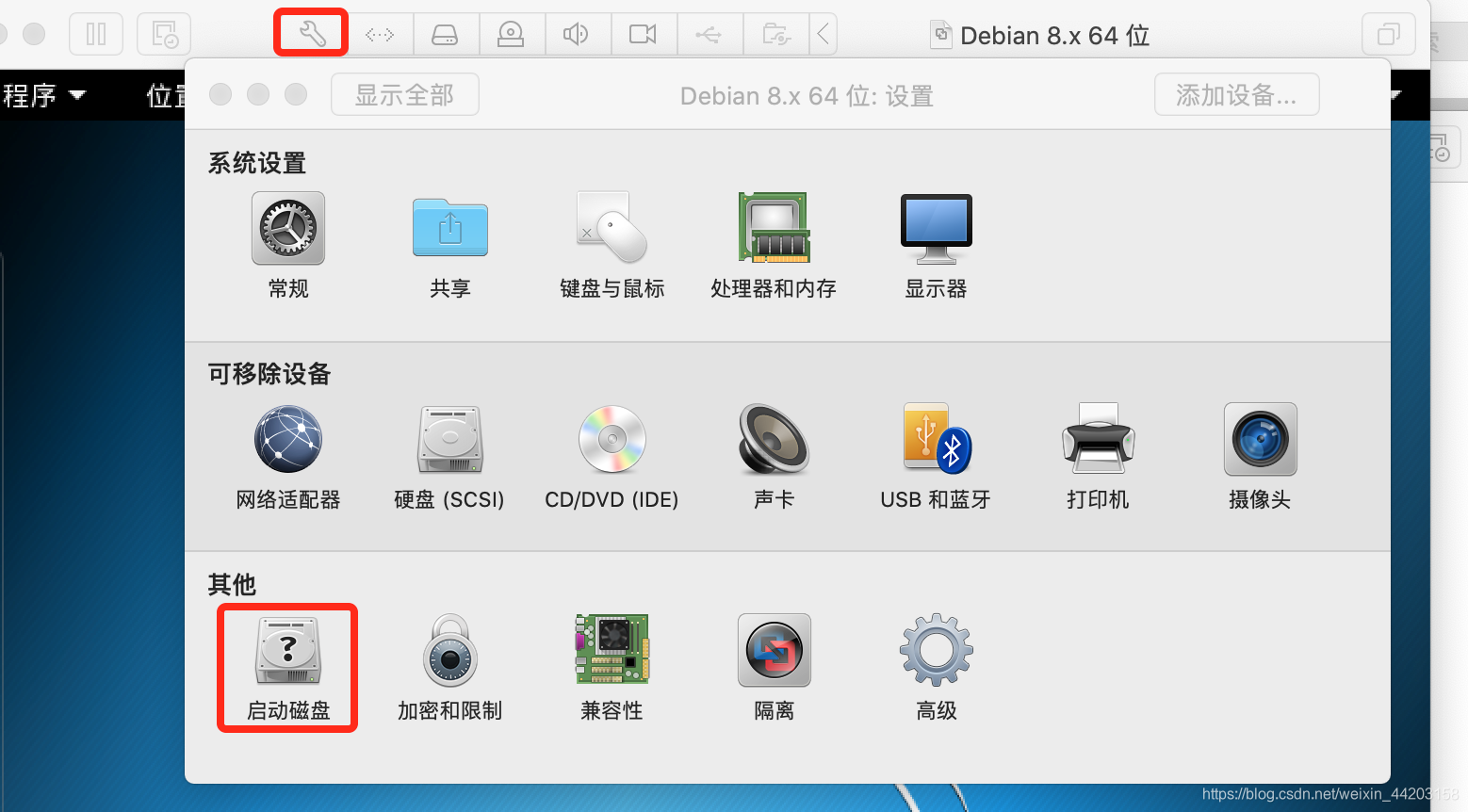Viewport: 1468px width, 812px height.
Task: Click the window view toggle button top right
Action: tap(1389, 35)
